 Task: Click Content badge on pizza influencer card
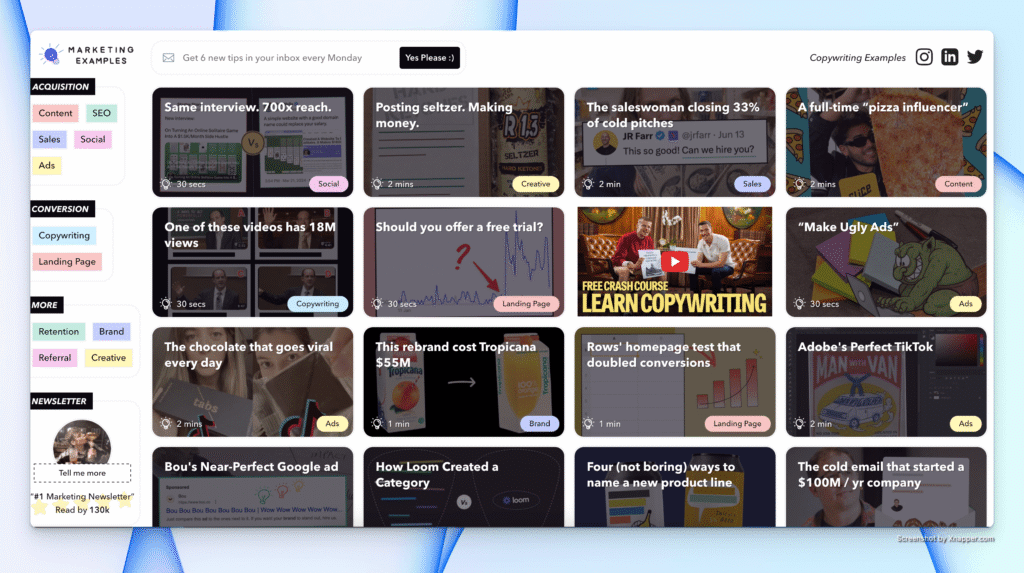(x=958, y=184)
